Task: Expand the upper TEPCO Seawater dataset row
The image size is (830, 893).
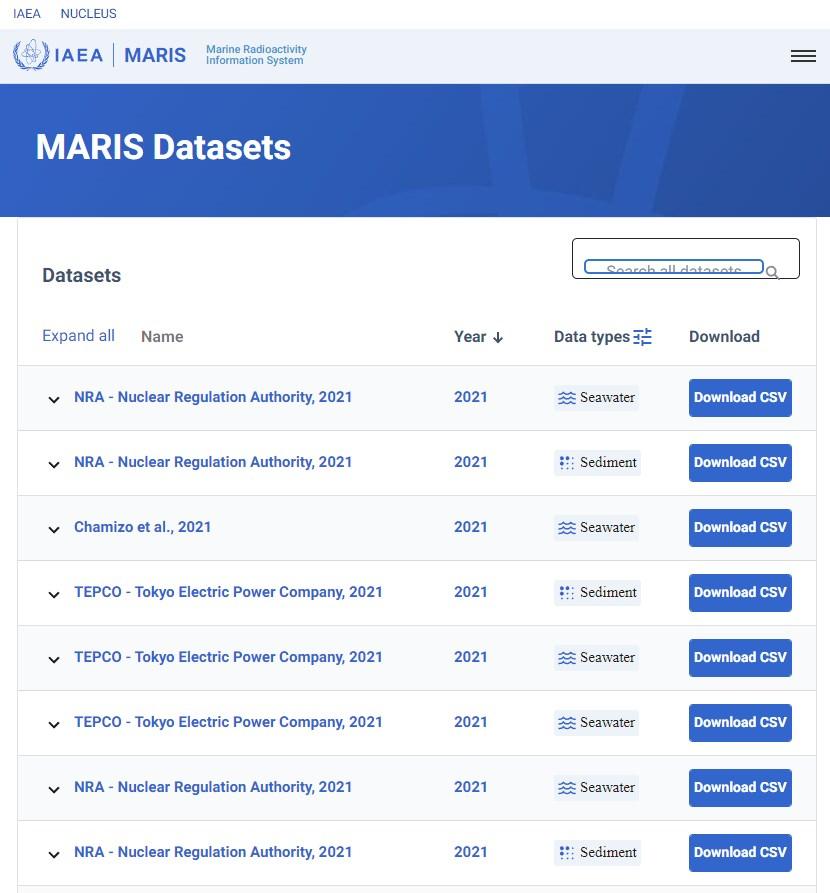Action: click(x=54, y=659)
